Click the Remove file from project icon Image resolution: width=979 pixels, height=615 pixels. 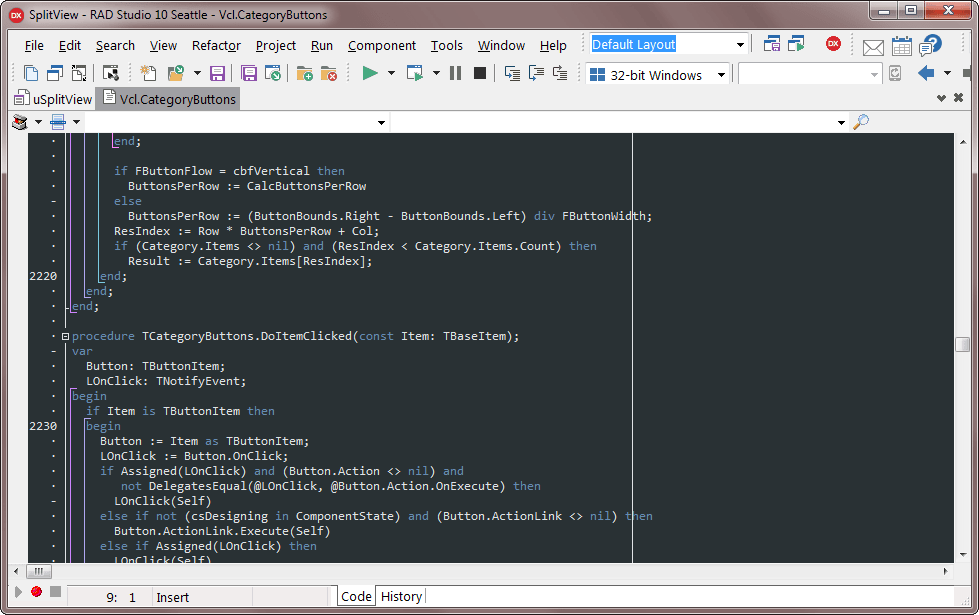(x=329, y=74)
